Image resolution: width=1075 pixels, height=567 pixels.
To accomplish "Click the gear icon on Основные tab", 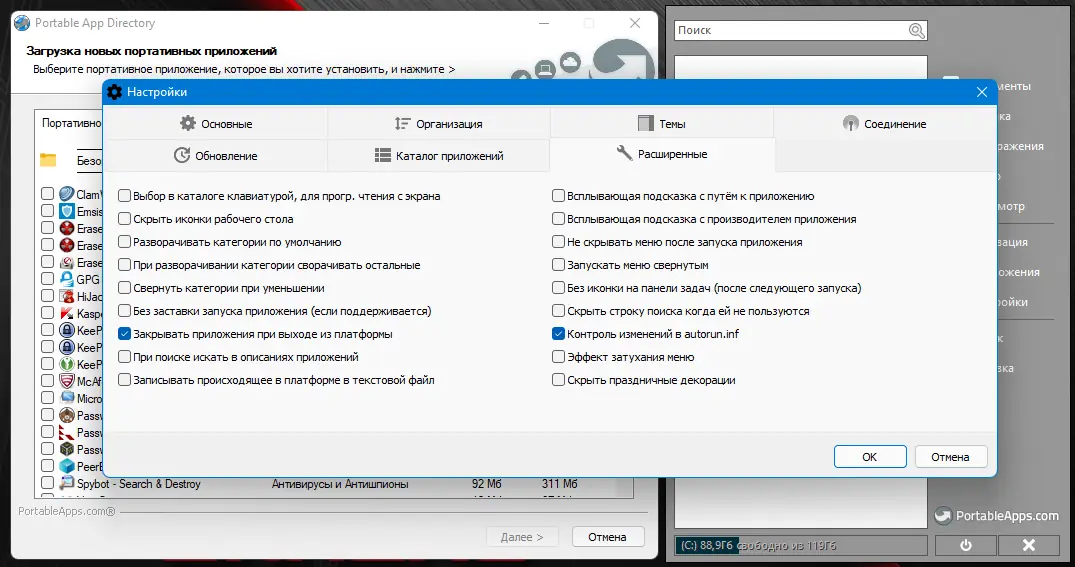I will coord(188,123).
